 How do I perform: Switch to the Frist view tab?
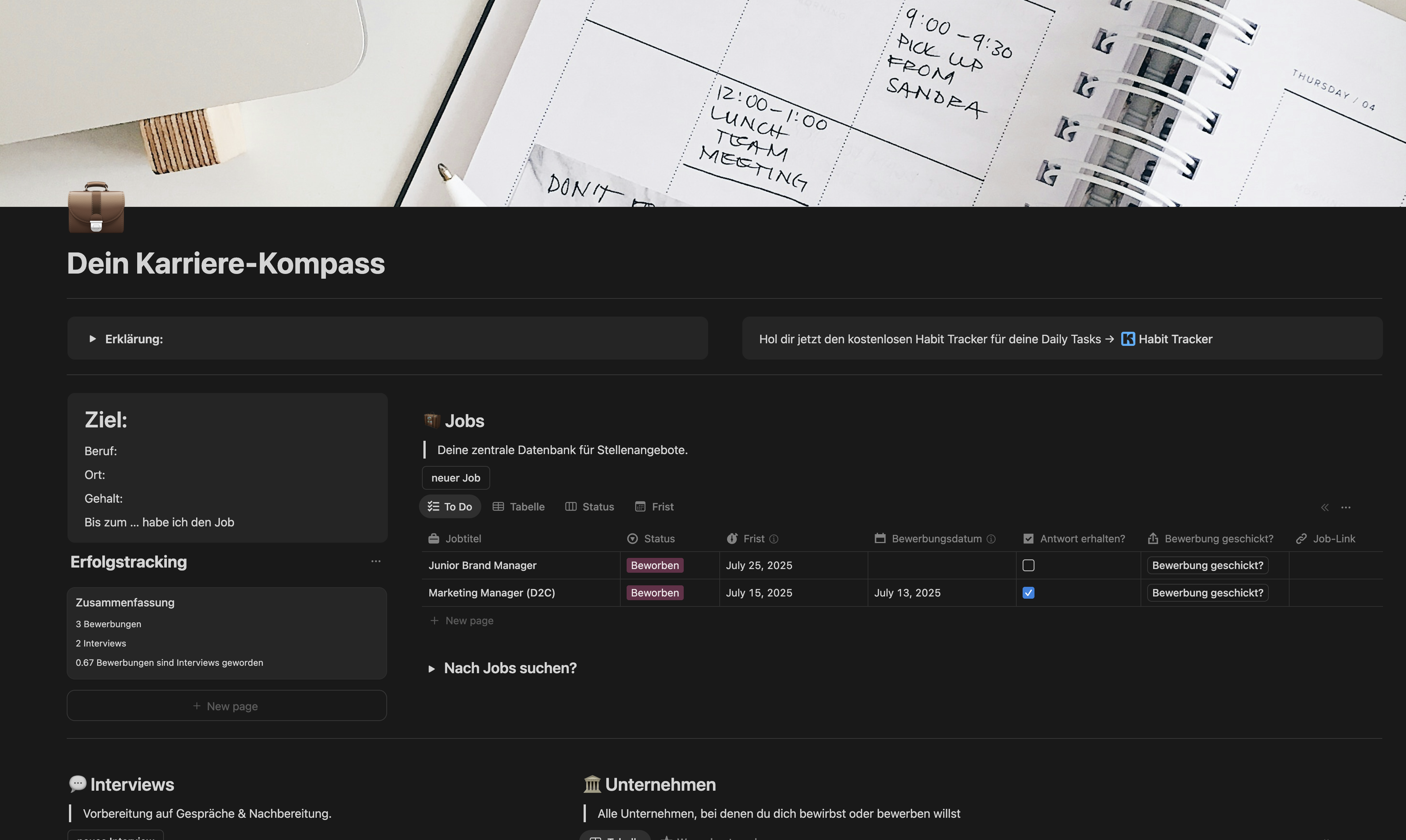click(x=654, y=507)
